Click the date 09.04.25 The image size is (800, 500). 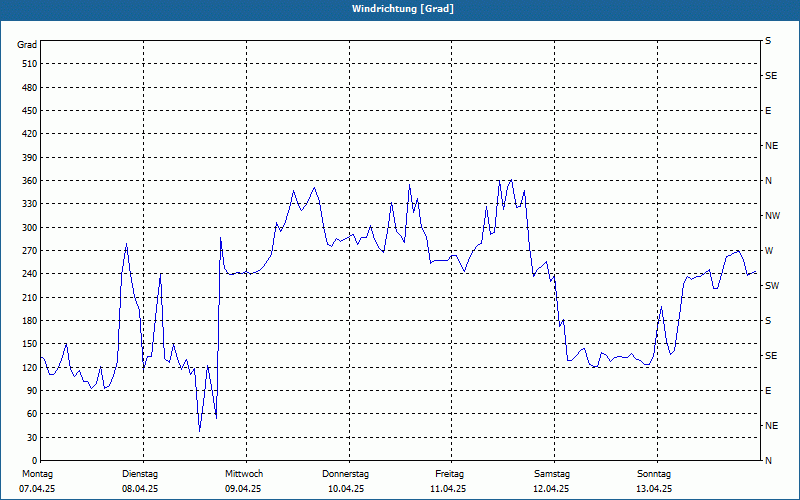coord(243,489)
